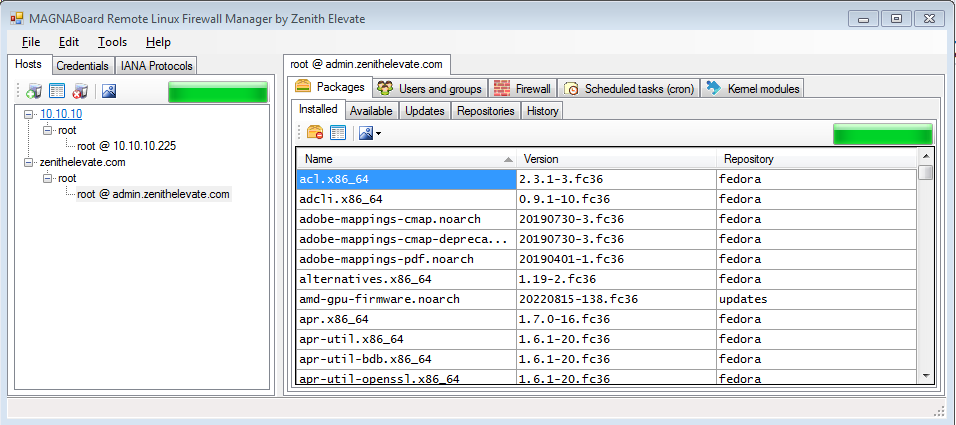Select the Hosts tab
Screen dimensions: 956x425
click(29, 64)
